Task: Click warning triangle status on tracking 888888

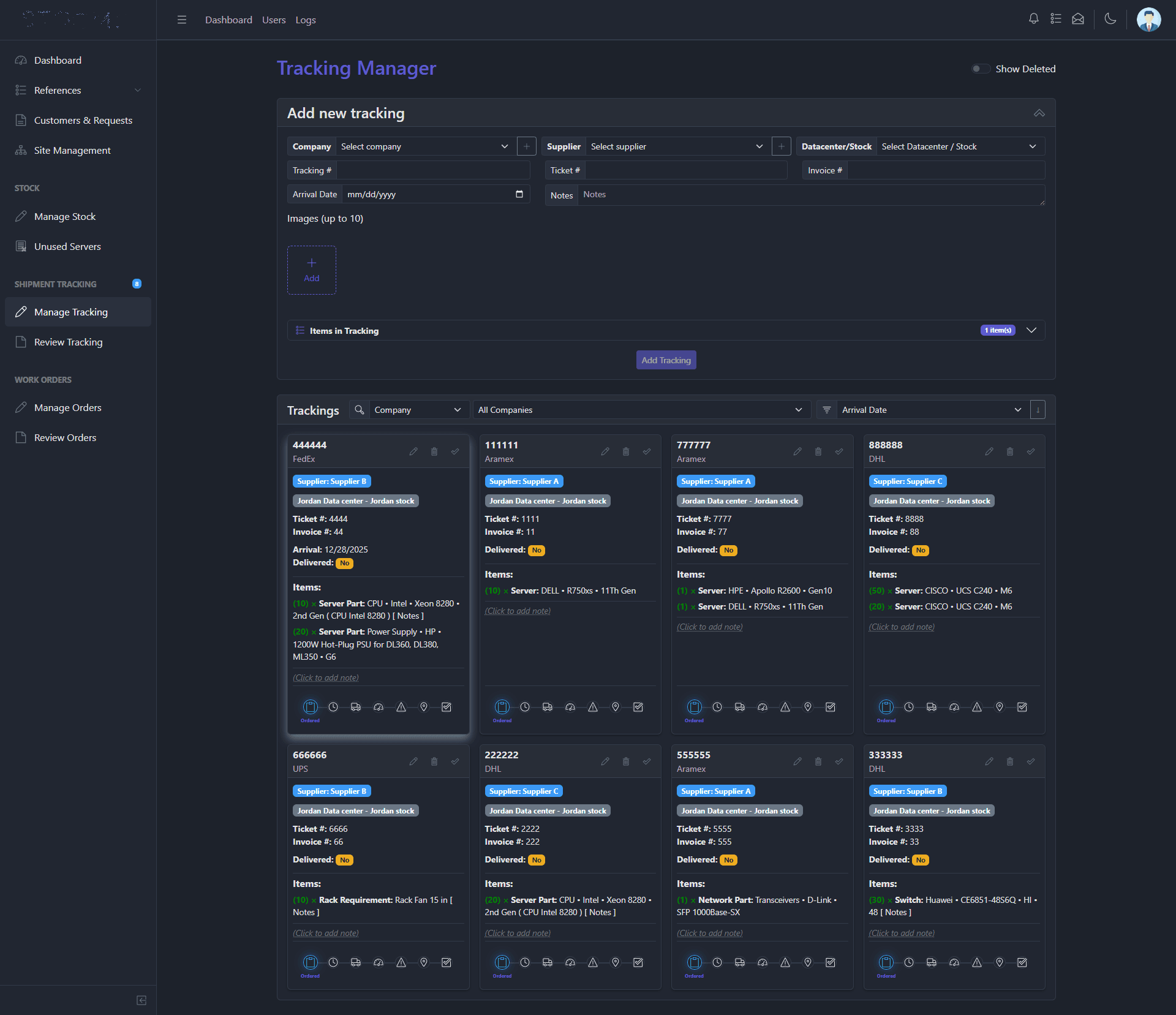Action: pyautogui.click(x=977, y=707)
